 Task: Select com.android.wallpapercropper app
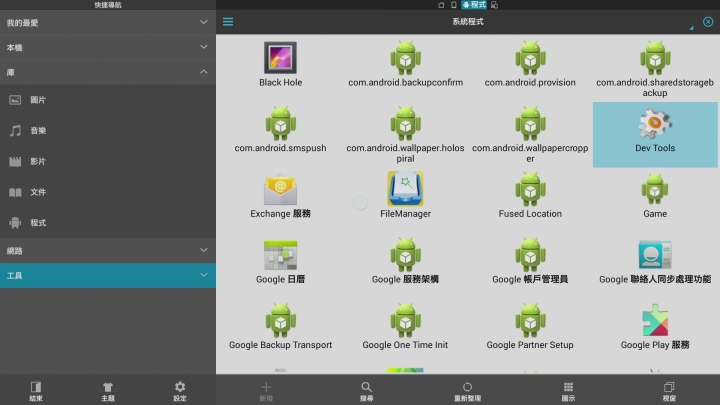(x=530, y=135)
